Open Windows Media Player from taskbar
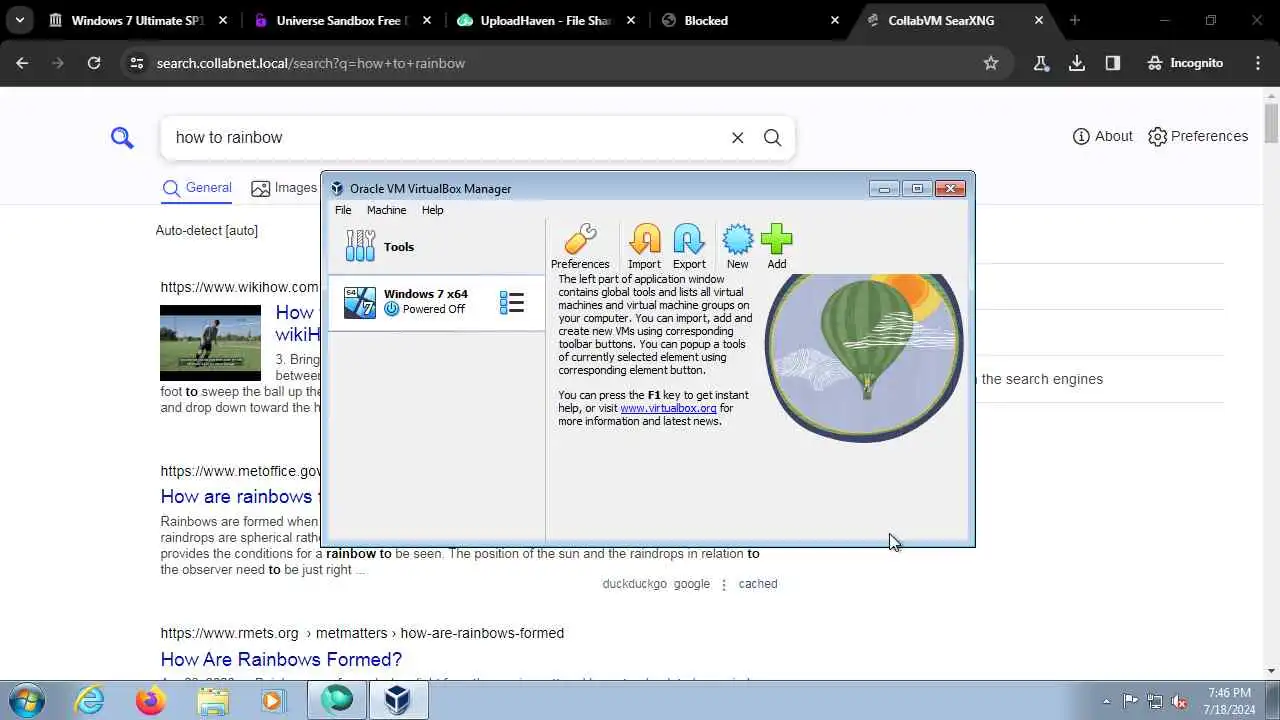 pos(273,700)
